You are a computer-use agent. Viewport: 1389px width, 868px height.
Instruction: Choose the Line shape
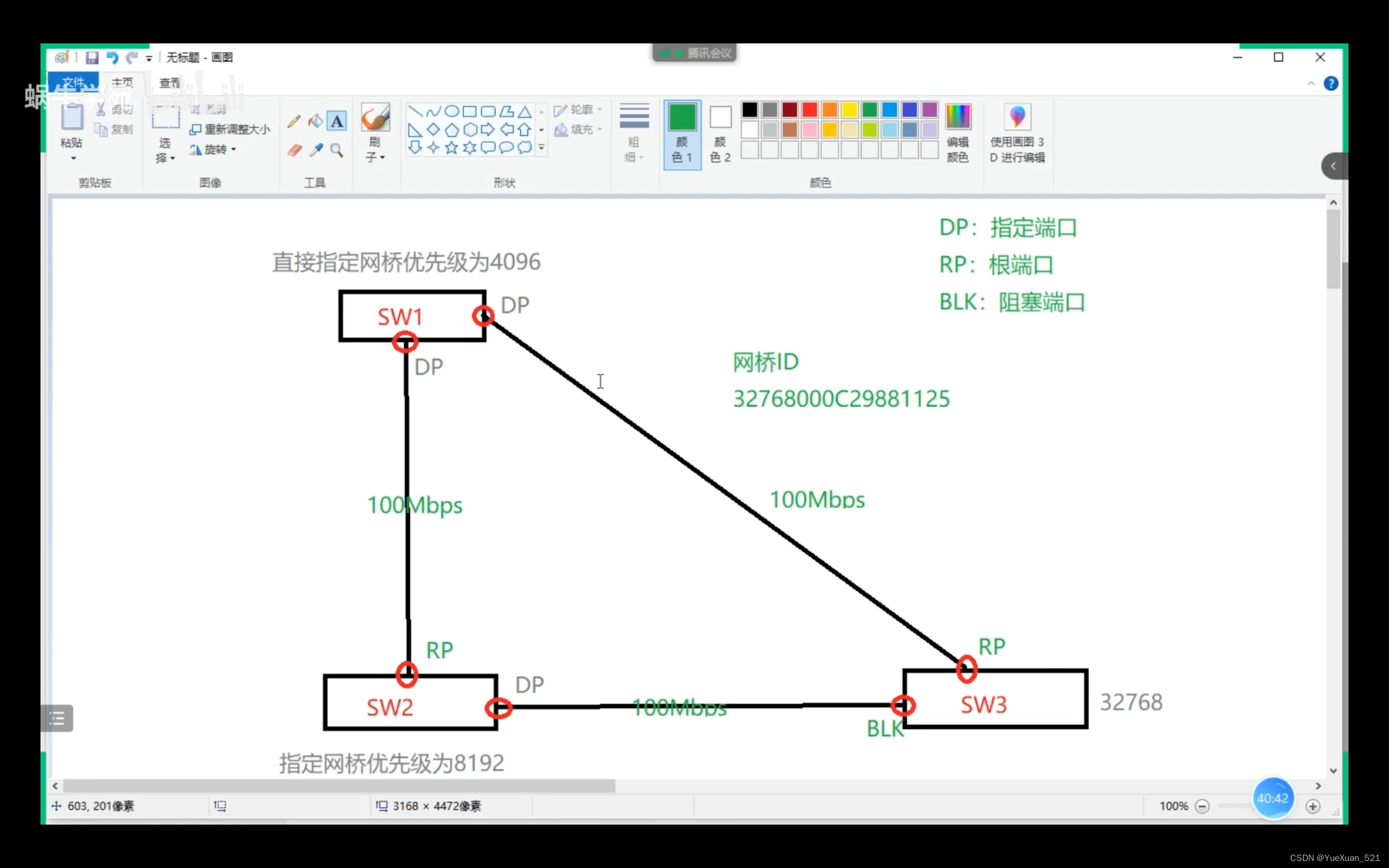point(415,111)
